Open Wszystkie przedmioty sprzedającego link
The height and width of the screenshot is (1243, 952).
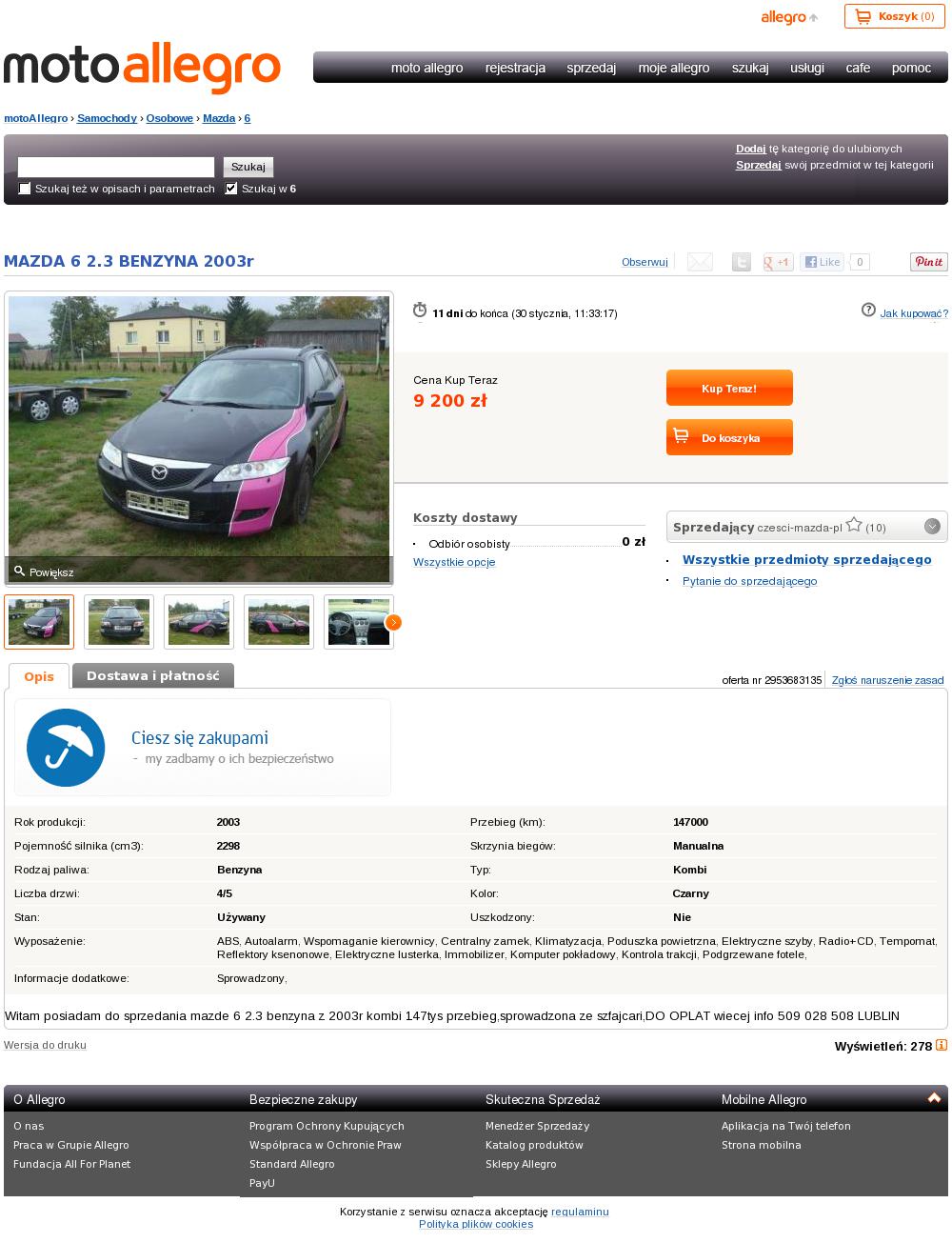807,559
